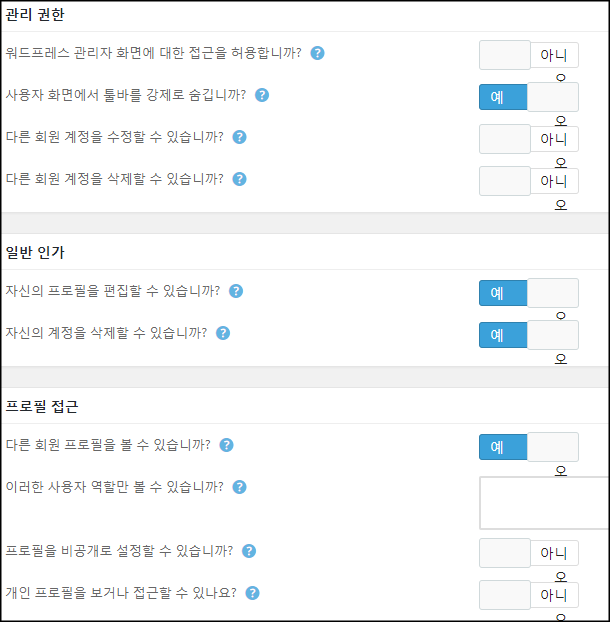
Task: Toggle 다른 회원 계정을 수정 switch
Action: coord(529,139)
